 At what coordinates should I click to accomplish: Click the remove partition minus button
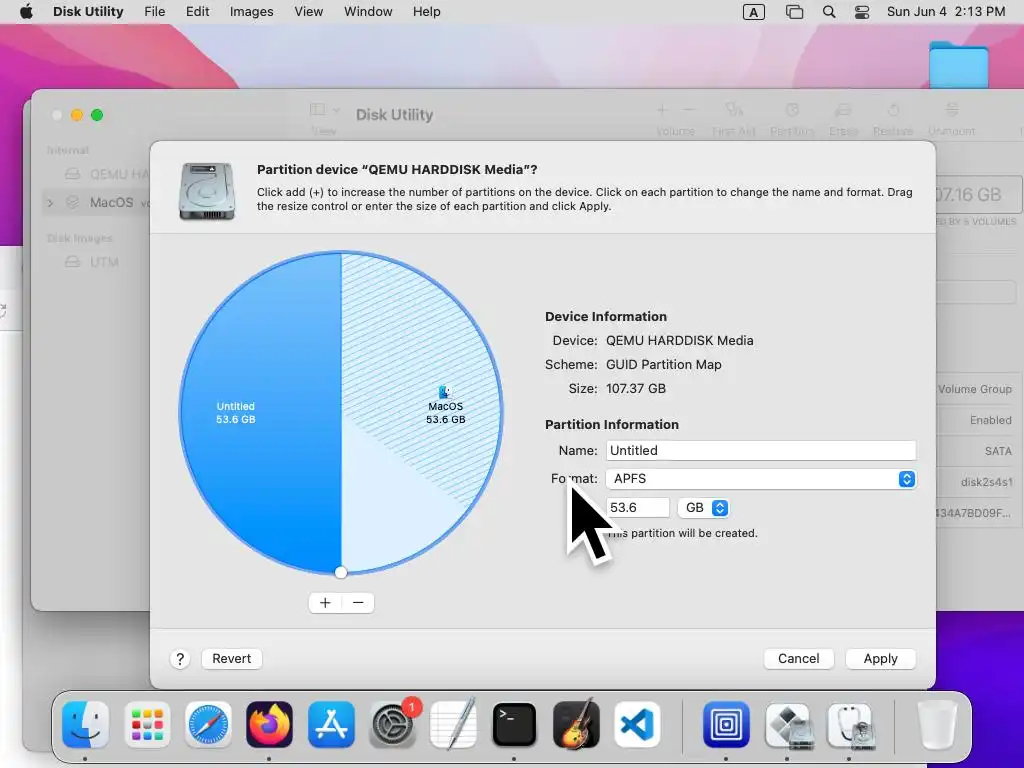click(x=358, y=603)
